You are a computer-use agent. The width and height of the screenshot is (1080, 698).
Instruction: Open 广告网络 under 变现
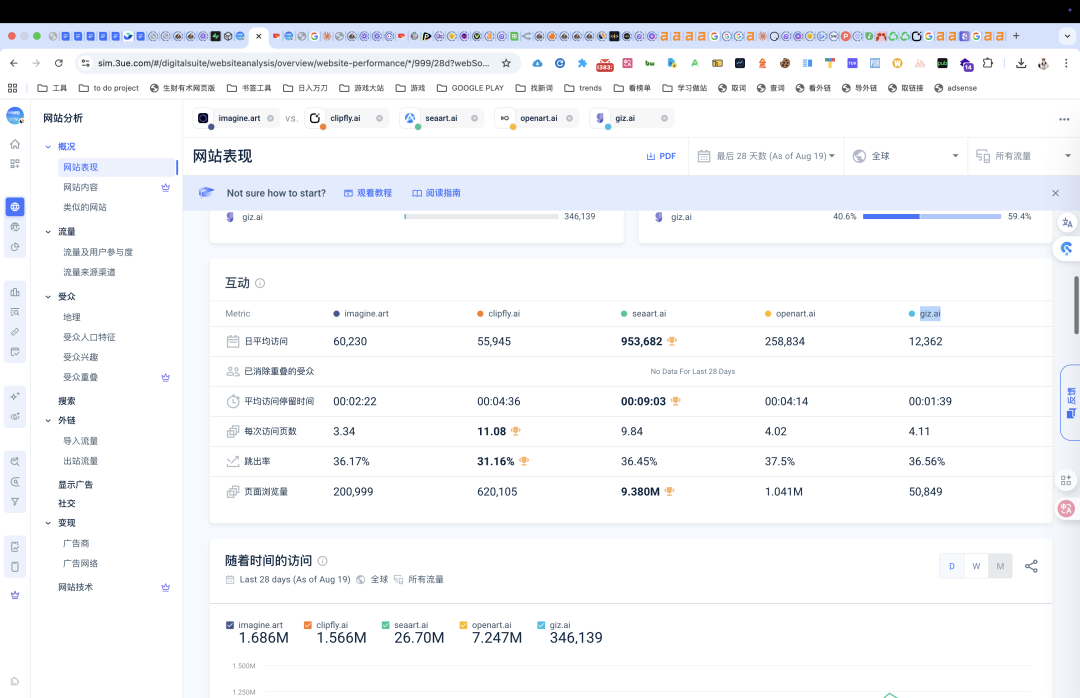point(81,564)
